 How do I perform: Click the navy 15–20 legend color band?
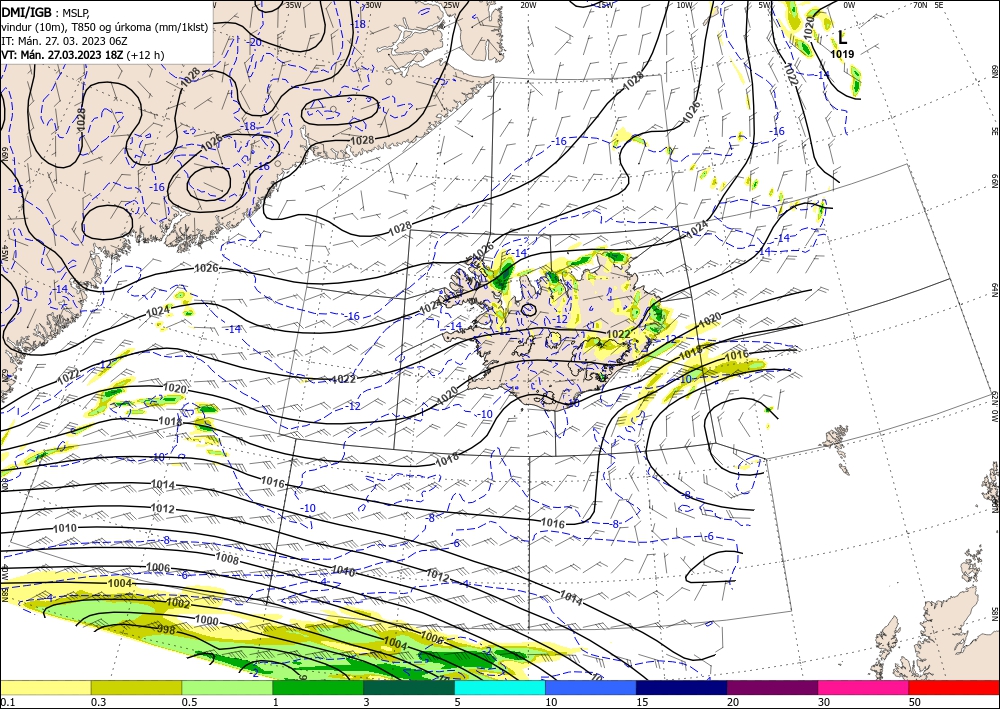pyautogui.click(x=681, y=687)
